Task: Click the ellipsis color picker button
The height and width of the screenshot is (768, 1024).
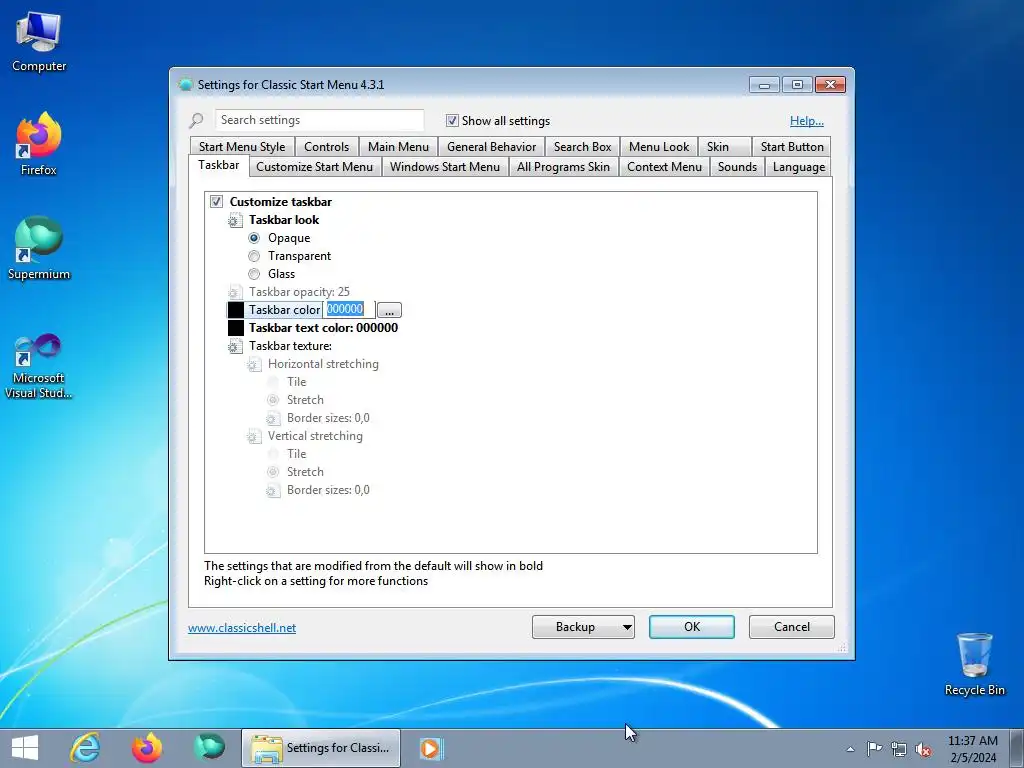Action: click(x=389, y=310)
